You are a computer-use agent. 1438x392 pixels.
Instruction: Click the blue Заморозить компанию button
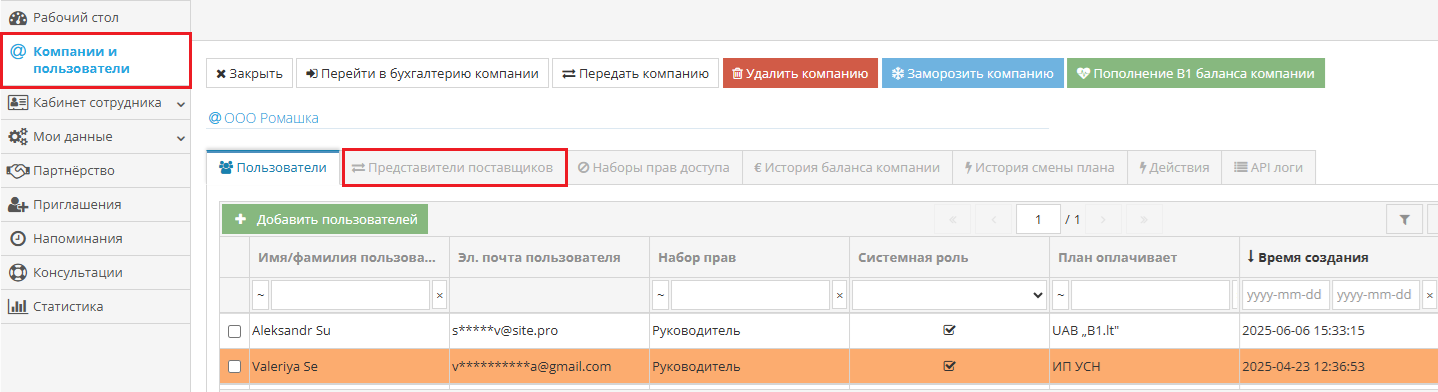[x=972, y=73]
